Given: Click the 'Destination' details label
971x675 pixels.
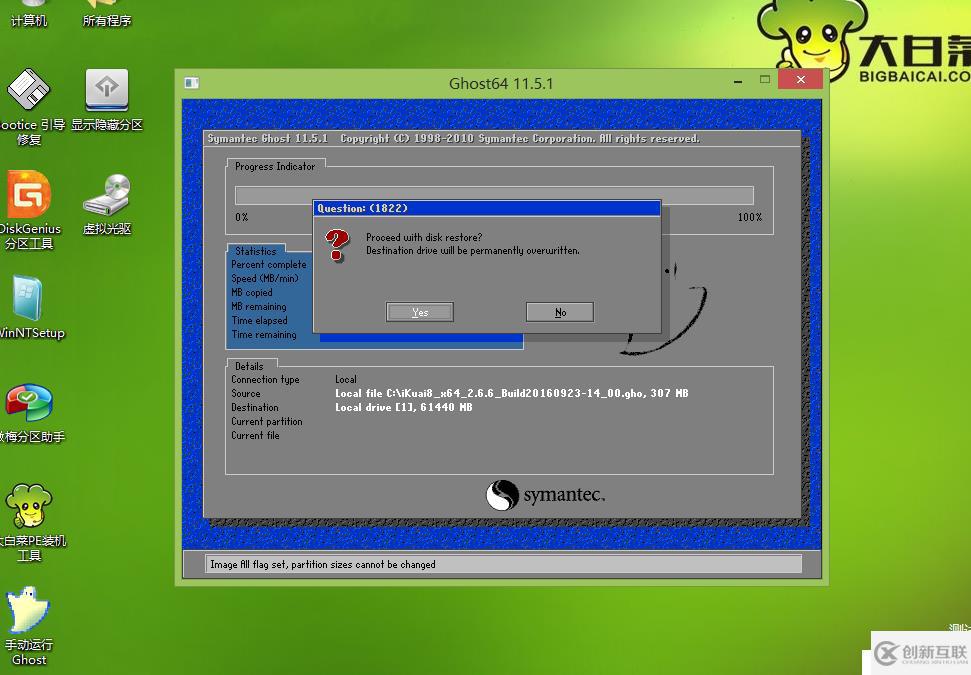Looking at the screenshot, I should click(x=255, y=407).
